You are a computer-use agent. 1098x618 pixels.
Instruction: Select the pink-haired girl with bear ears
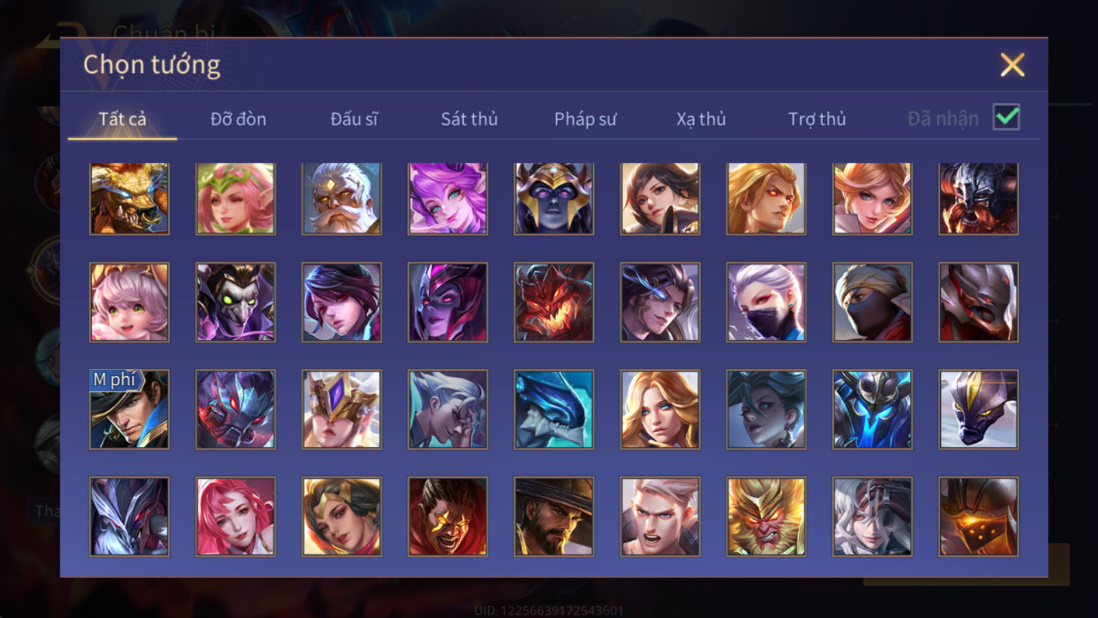pyautogui.click(x=130, y=302)
